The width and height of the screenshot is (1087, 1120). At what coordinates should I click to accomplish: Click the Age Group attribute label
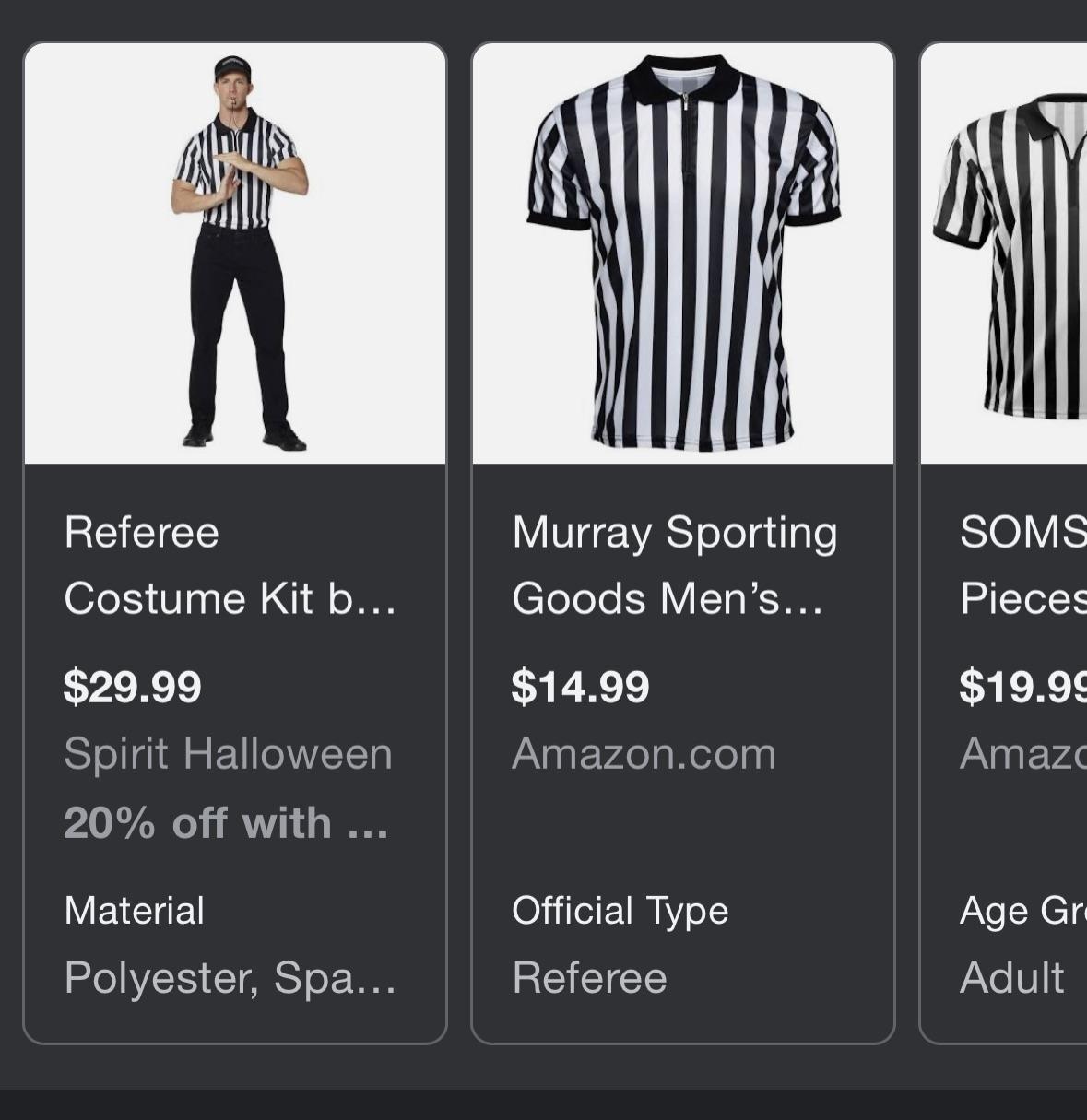click(x=1023, y=911)
